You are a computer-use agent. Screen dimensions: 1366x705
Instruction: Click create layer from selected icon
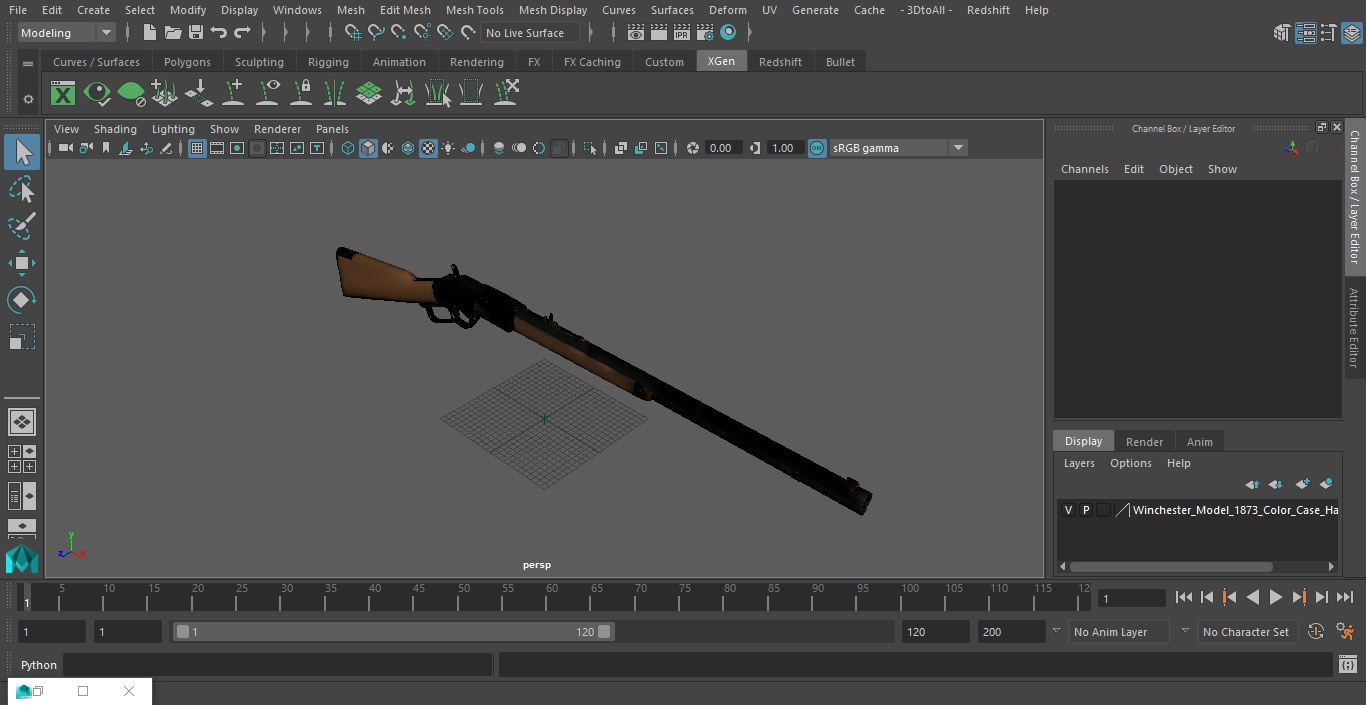1326,484
